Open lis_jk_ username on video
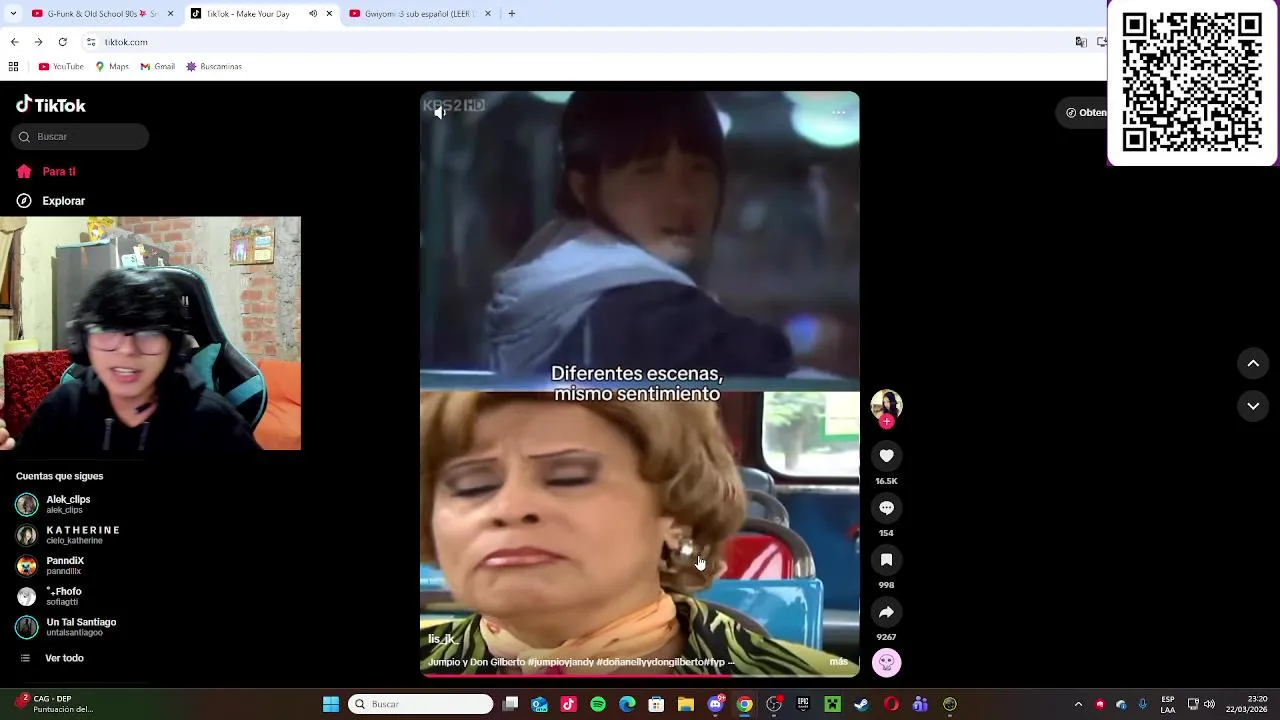 (442, 639)
